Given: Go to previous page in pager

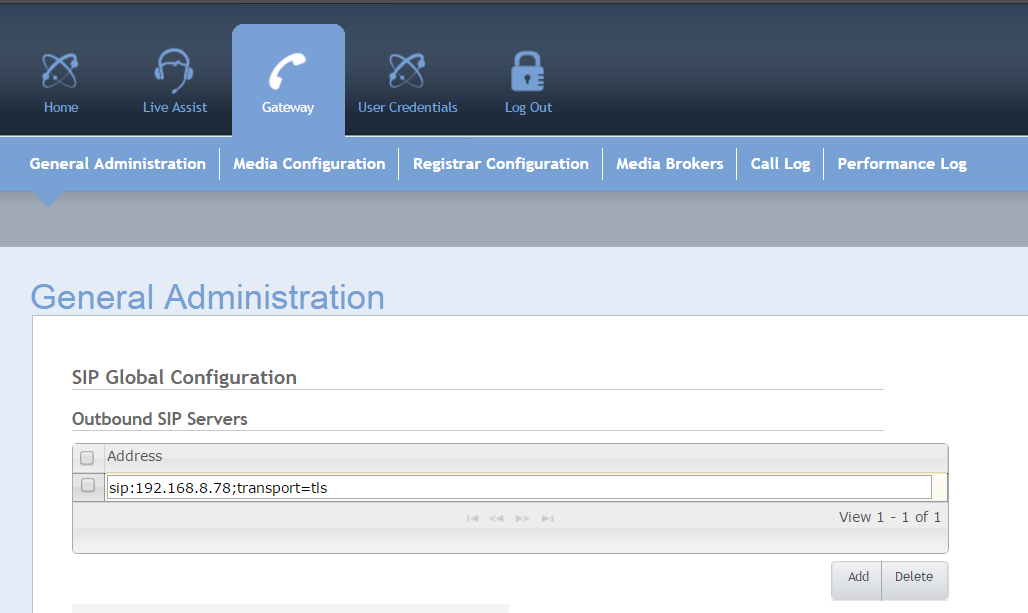Looking at the screenshot, I should pyautogui.click(x=496, y=519).
